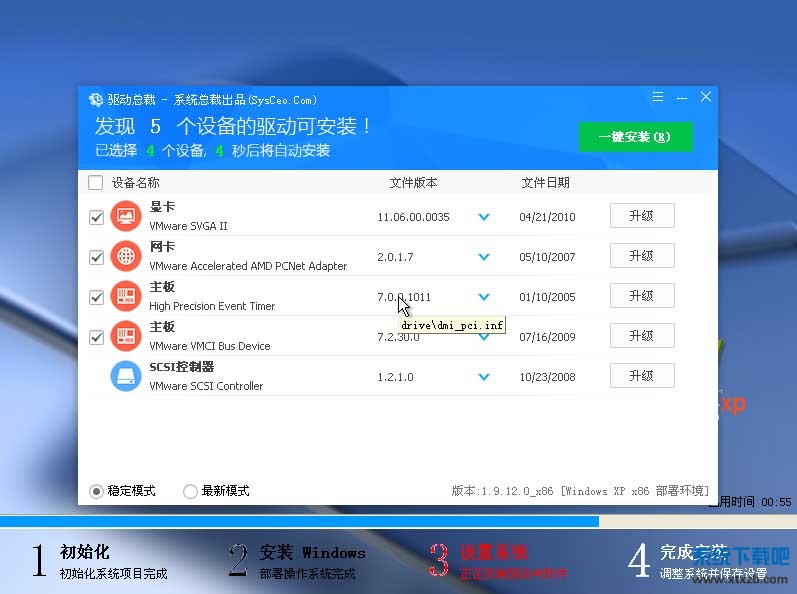Toggle the VMware Accelerated AMD PCNet Adapter checkbox
Screen dimensions: 797x594
pyautogui.click(x=97, y=257)
